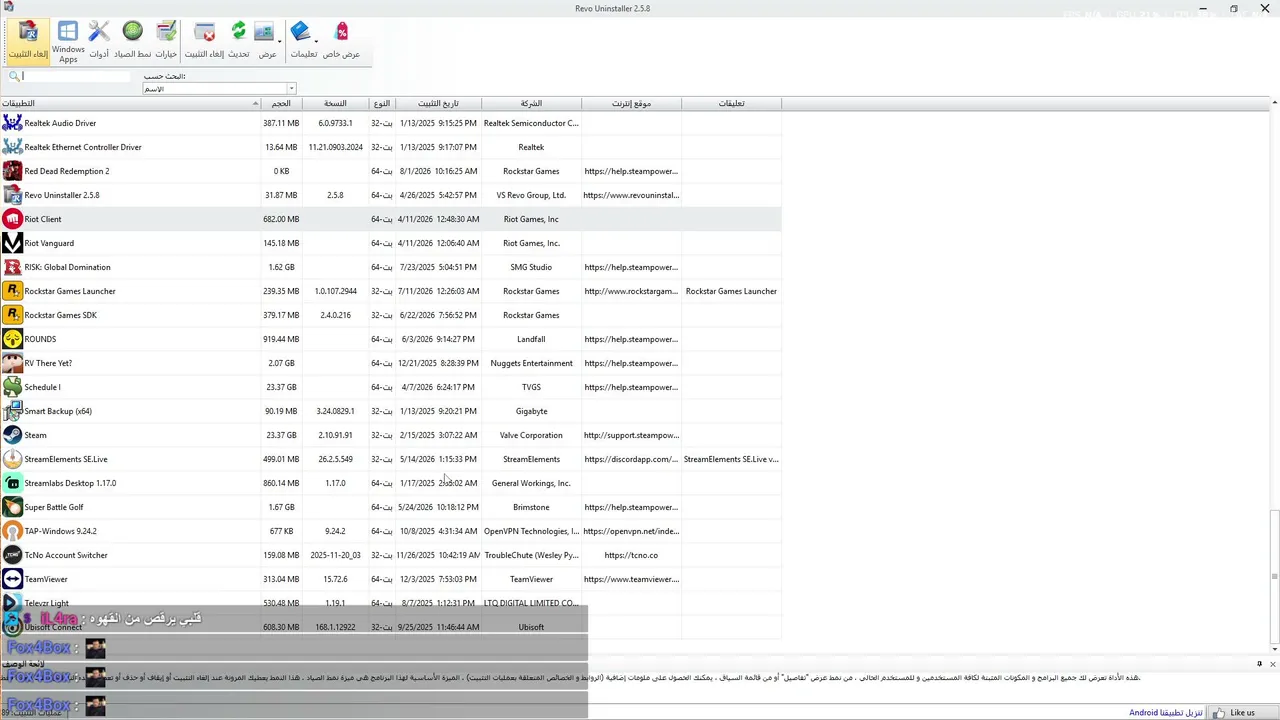Click the version 1.0.107.2944 cell
Viewport: 1280px width, 720px height.
[335, 291]
